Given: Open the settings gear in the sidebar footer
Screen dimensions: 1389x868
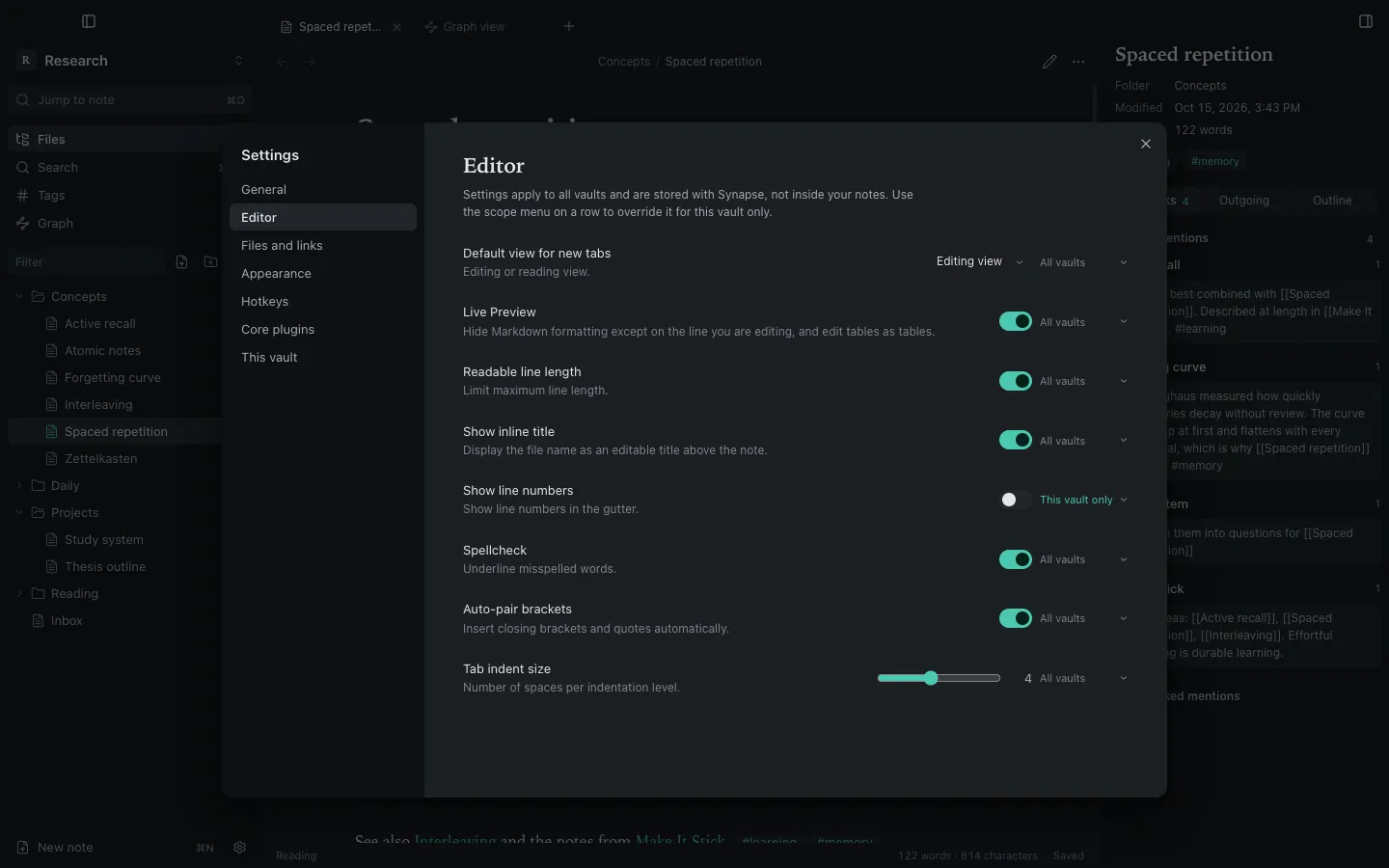Looking at the screenshot, I should point(240,848).
